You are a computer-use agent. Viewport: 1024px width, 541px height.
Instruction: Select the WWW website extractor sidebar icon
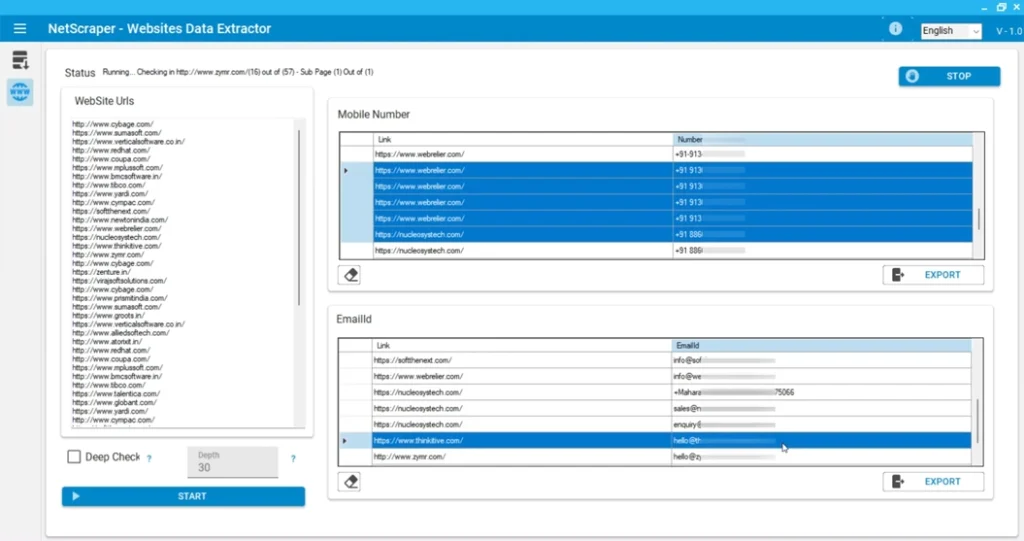[20, 93]
